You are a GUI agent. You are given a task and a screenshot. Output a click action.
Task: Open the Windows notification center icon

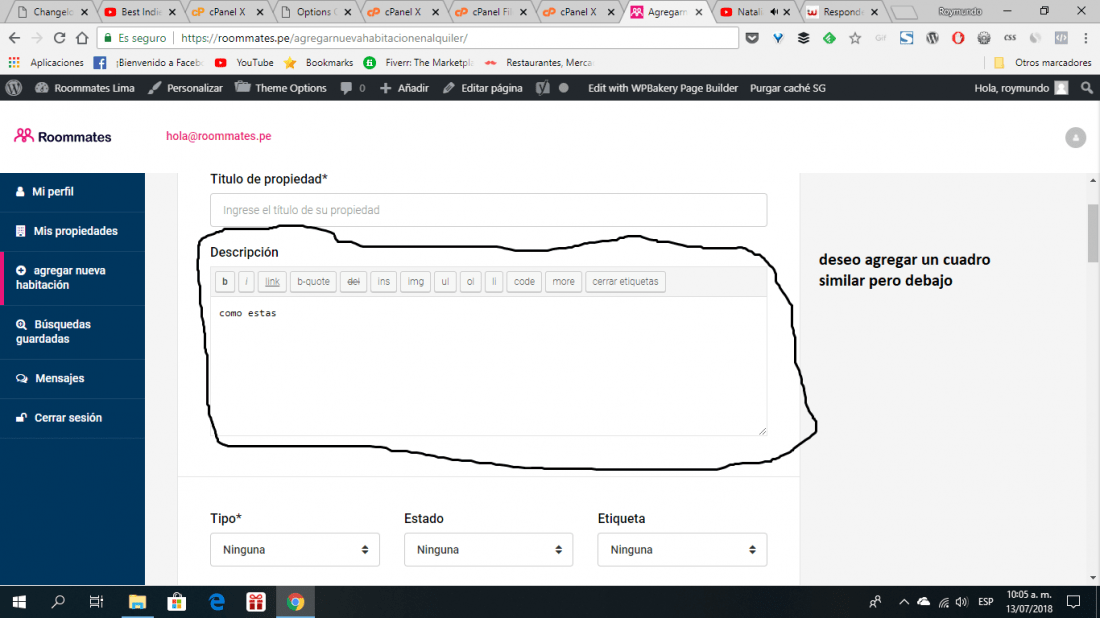click(x=1073, y=602)
